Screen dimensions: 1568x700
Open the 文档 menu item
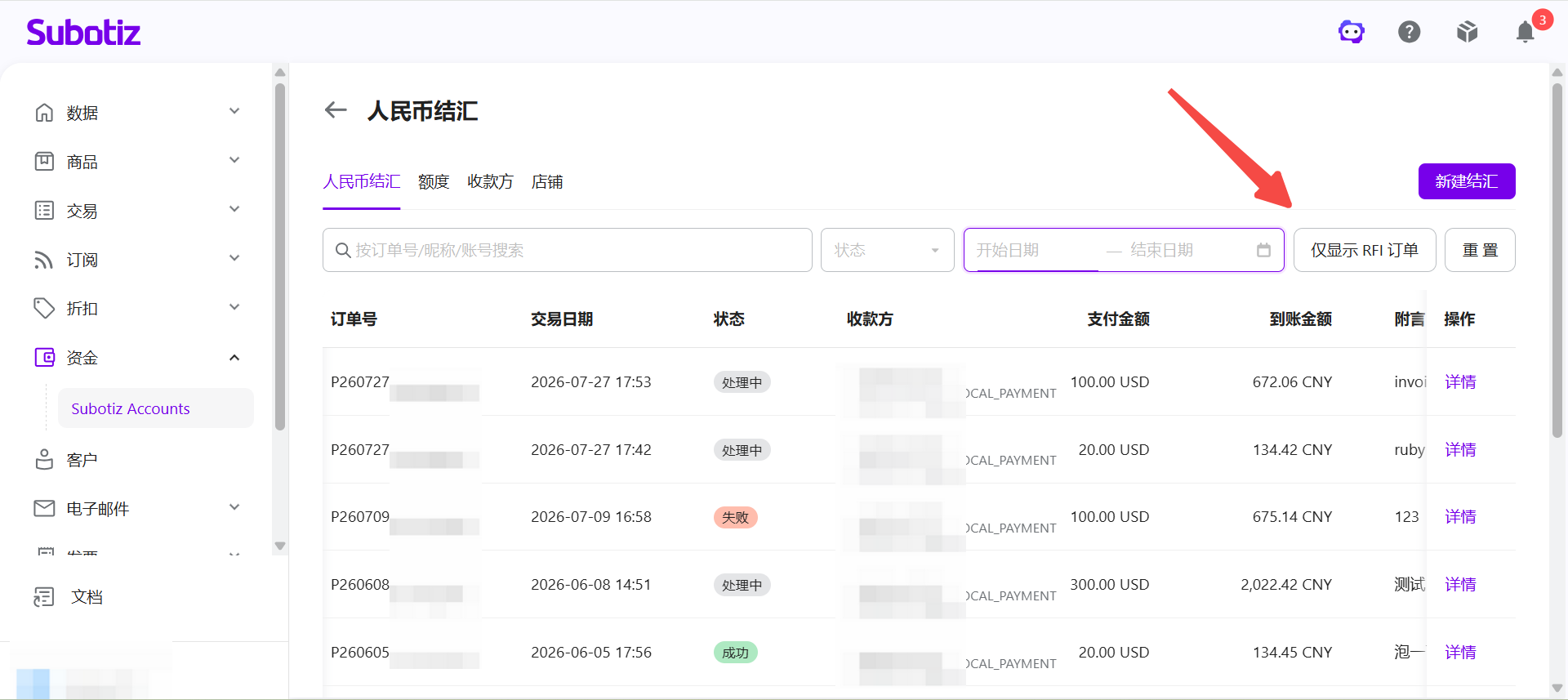[x=87, y=597]
